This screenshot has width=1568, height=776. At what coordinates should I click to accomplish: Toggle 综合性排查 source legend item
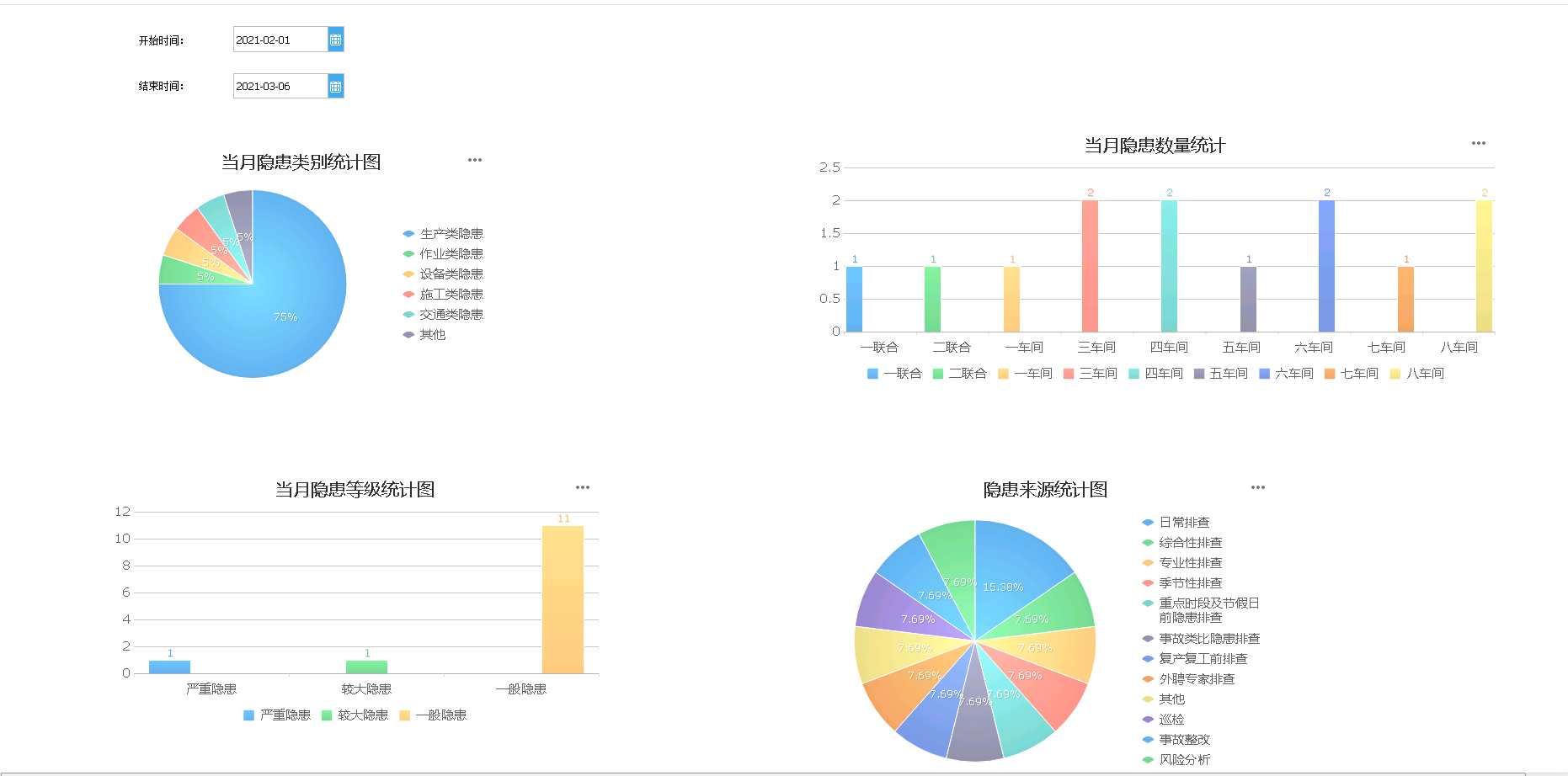(1182, 543)
